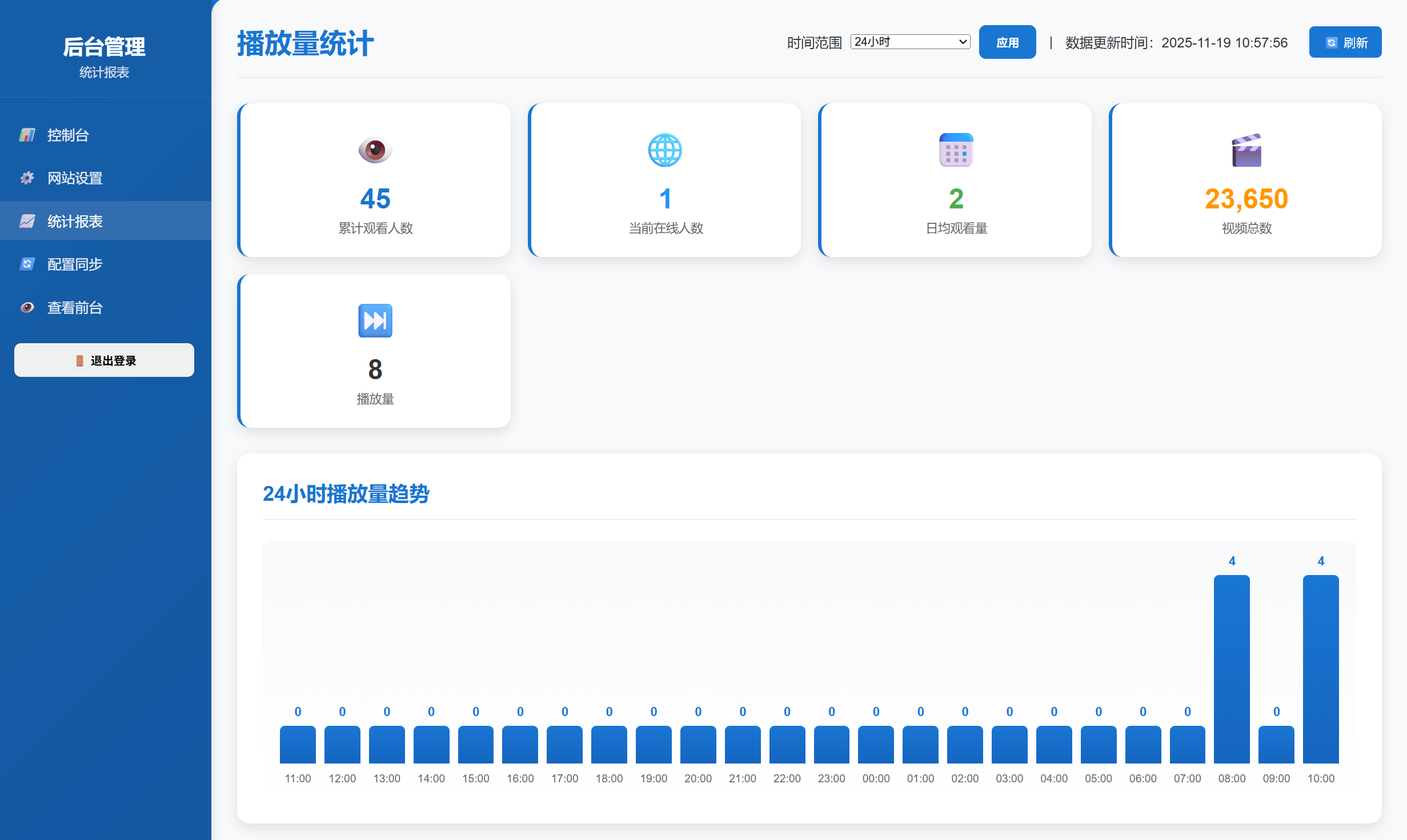Screen dimensions: 1407x840
Task: Open 统计报表 via its chart icon
Action: click(x=27, y=221)
